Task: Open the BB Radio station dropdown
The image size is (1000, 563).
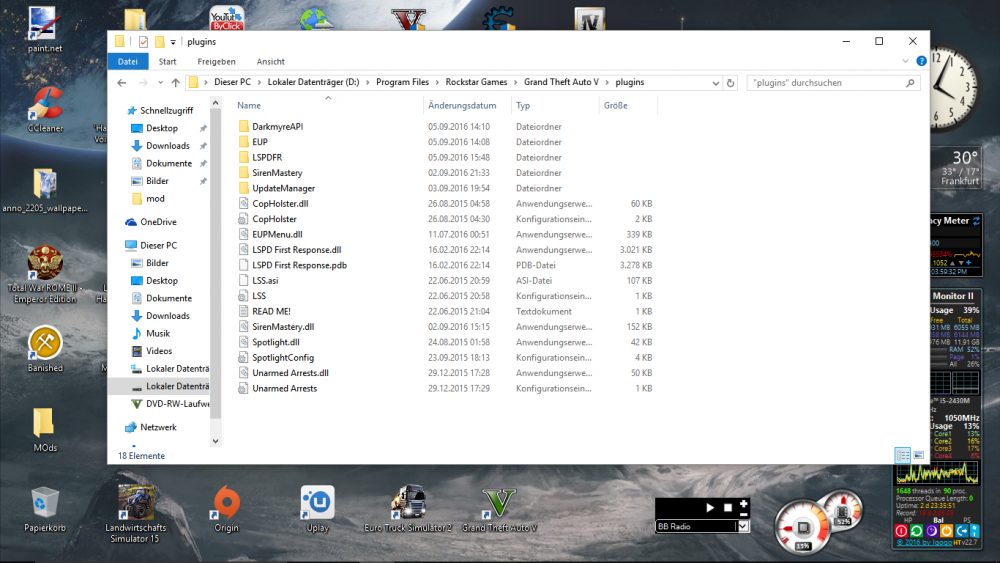Action: coord(743,527)
